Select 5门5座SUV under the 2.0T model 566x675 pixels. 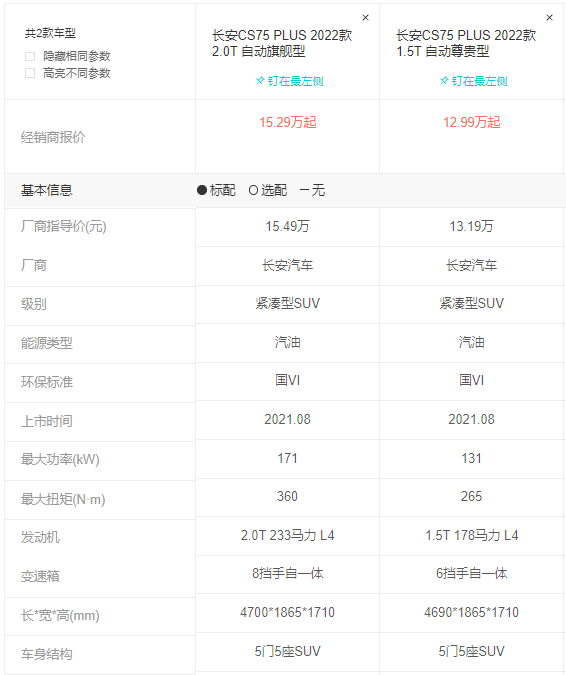click(288, 652)
